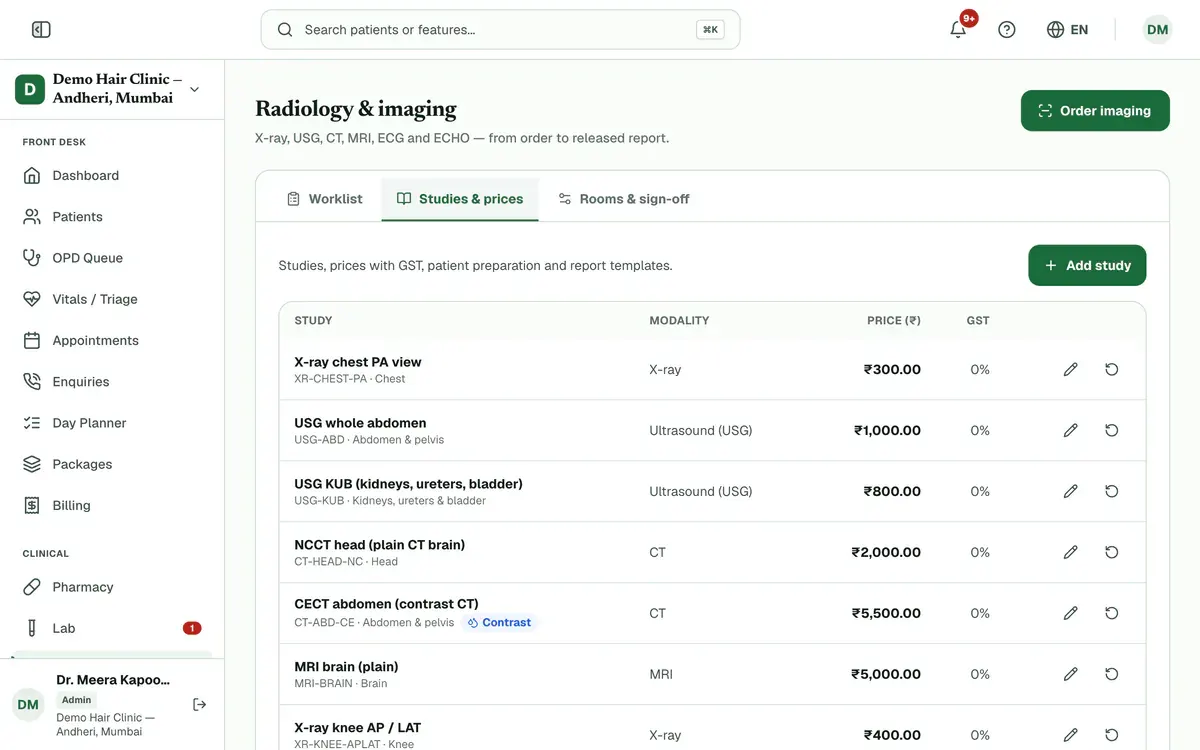Edit the MRI brain (plain) study
Image resolution: width=1200 pixels, height=750 pixels.
[1071, 675]
